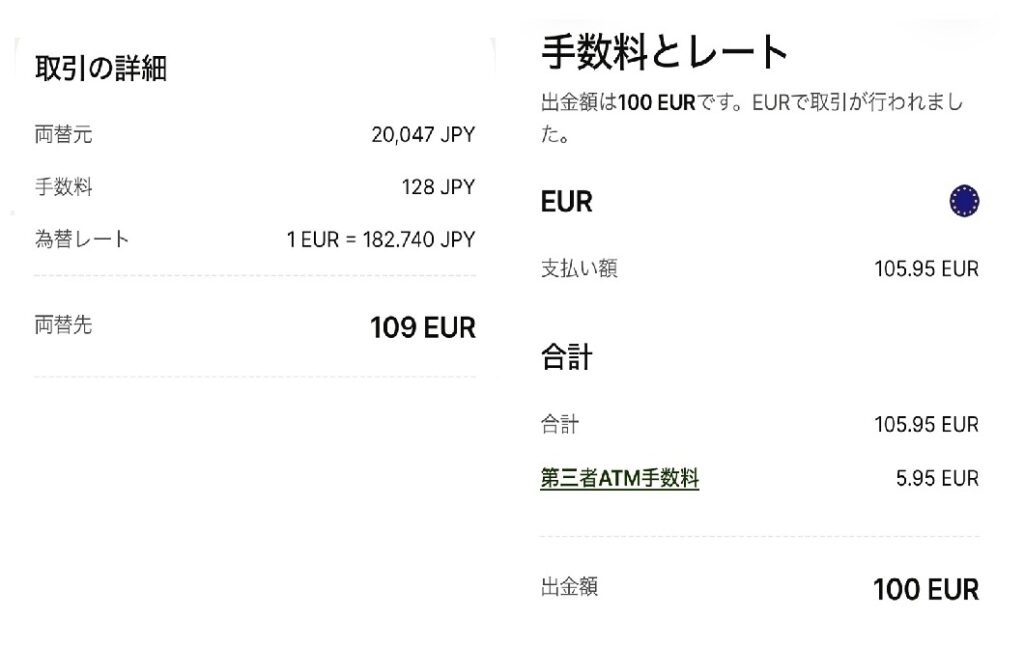Select the 5.95 EUR ATM fee amount
The height and width of the screenshot is (647, 1024).
point(937,479)
